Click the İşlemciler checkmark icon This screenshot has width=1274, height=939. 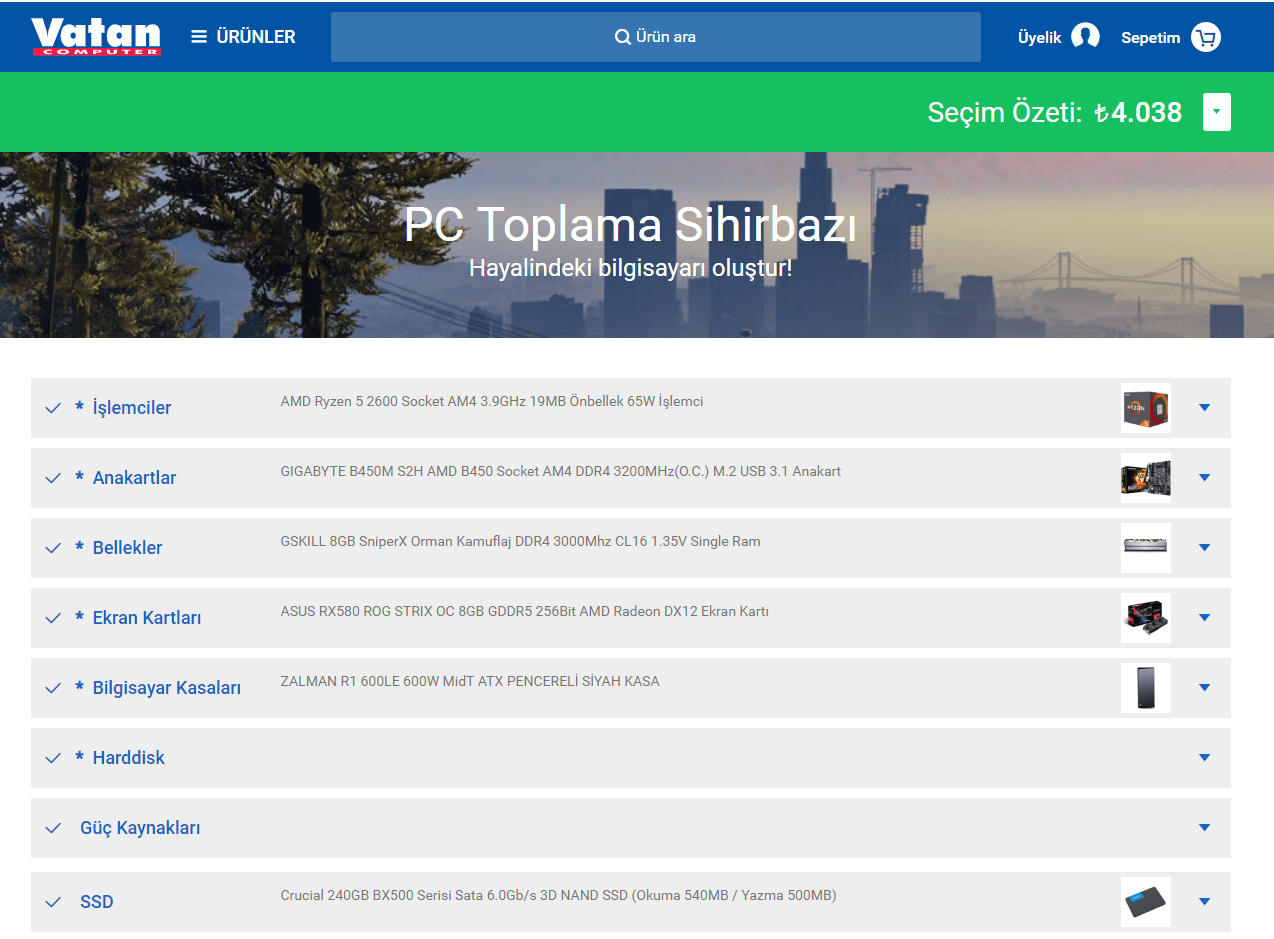[x=53, y=408]
